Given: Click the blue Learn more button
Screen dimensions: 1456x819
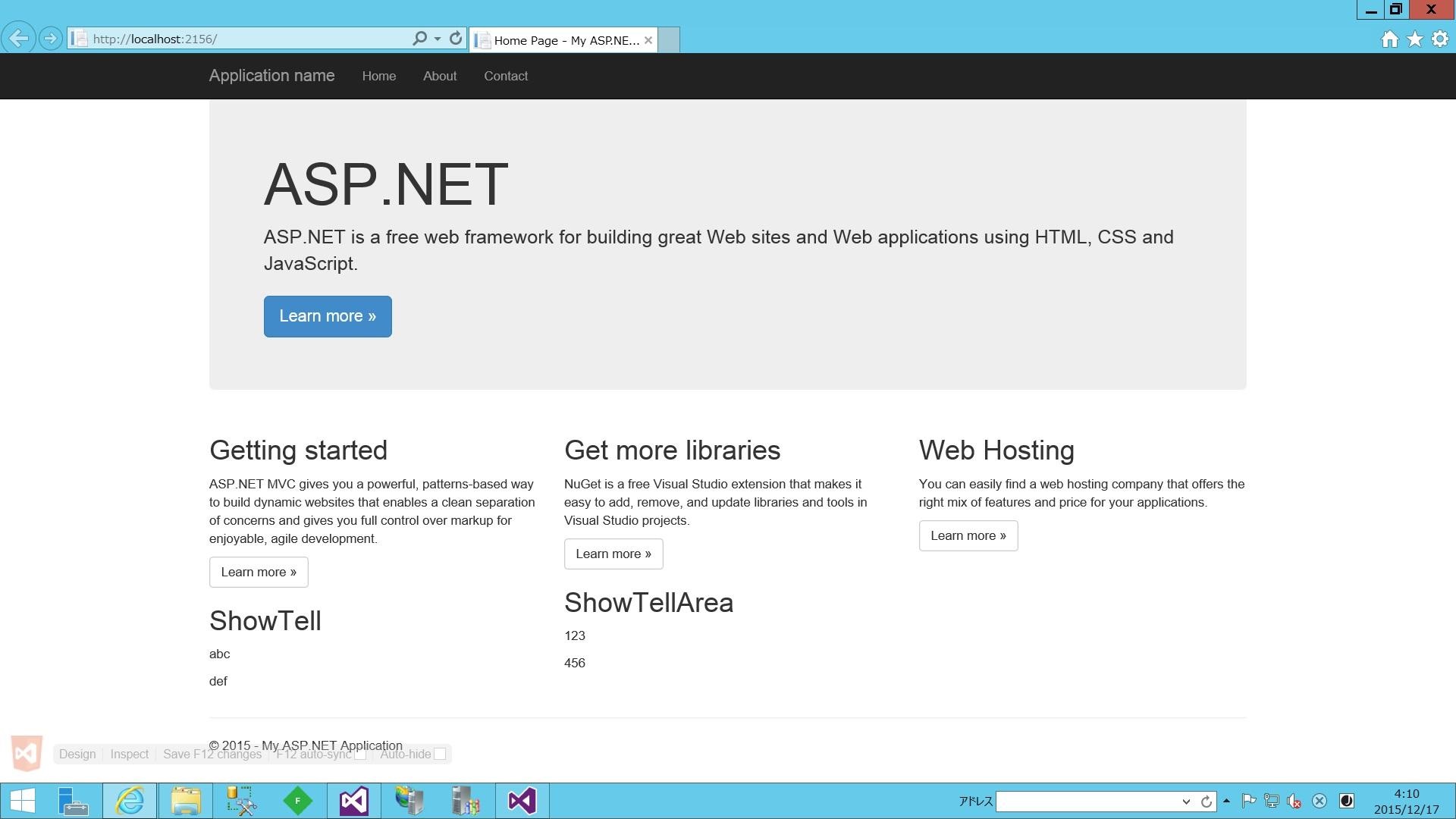Looking at the screenshot, I should pos(328,316).
